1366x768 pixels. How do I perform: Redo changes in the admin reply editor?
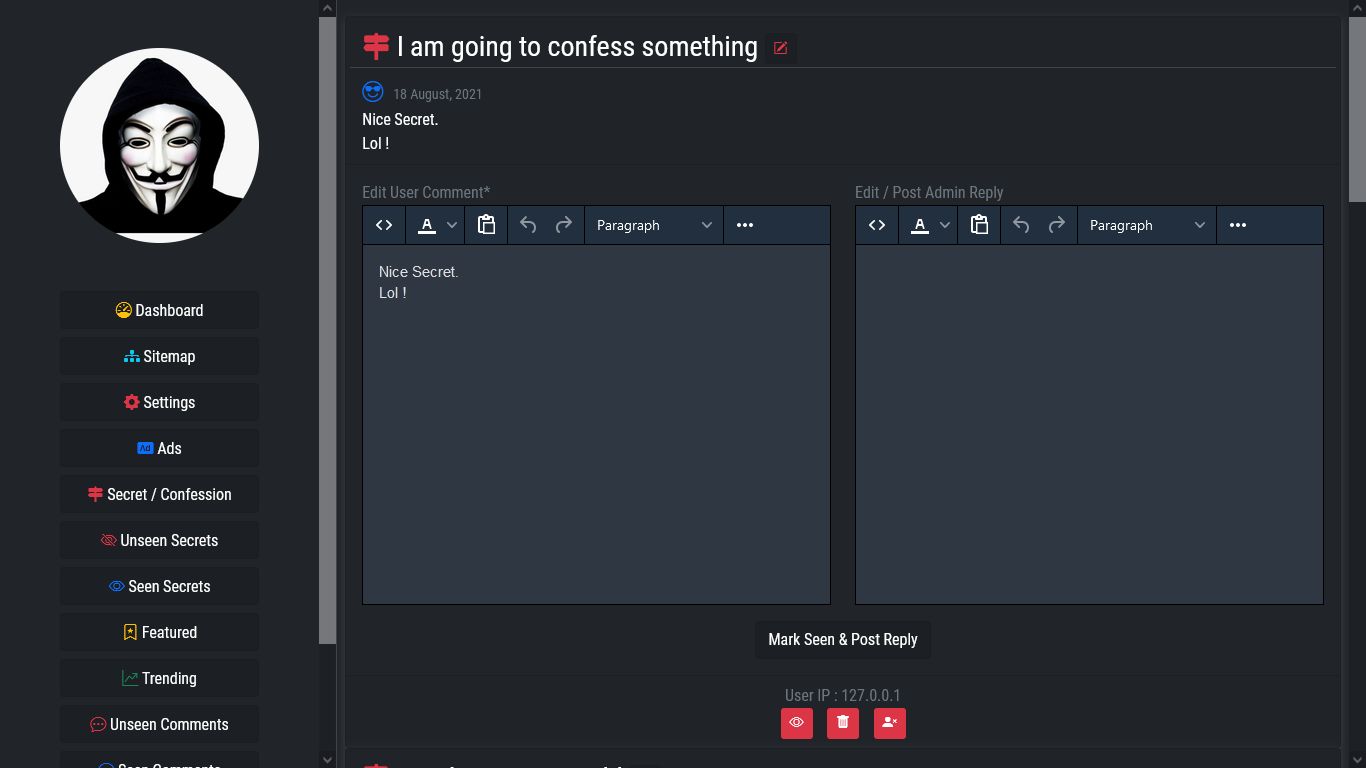coord(1056,224)
